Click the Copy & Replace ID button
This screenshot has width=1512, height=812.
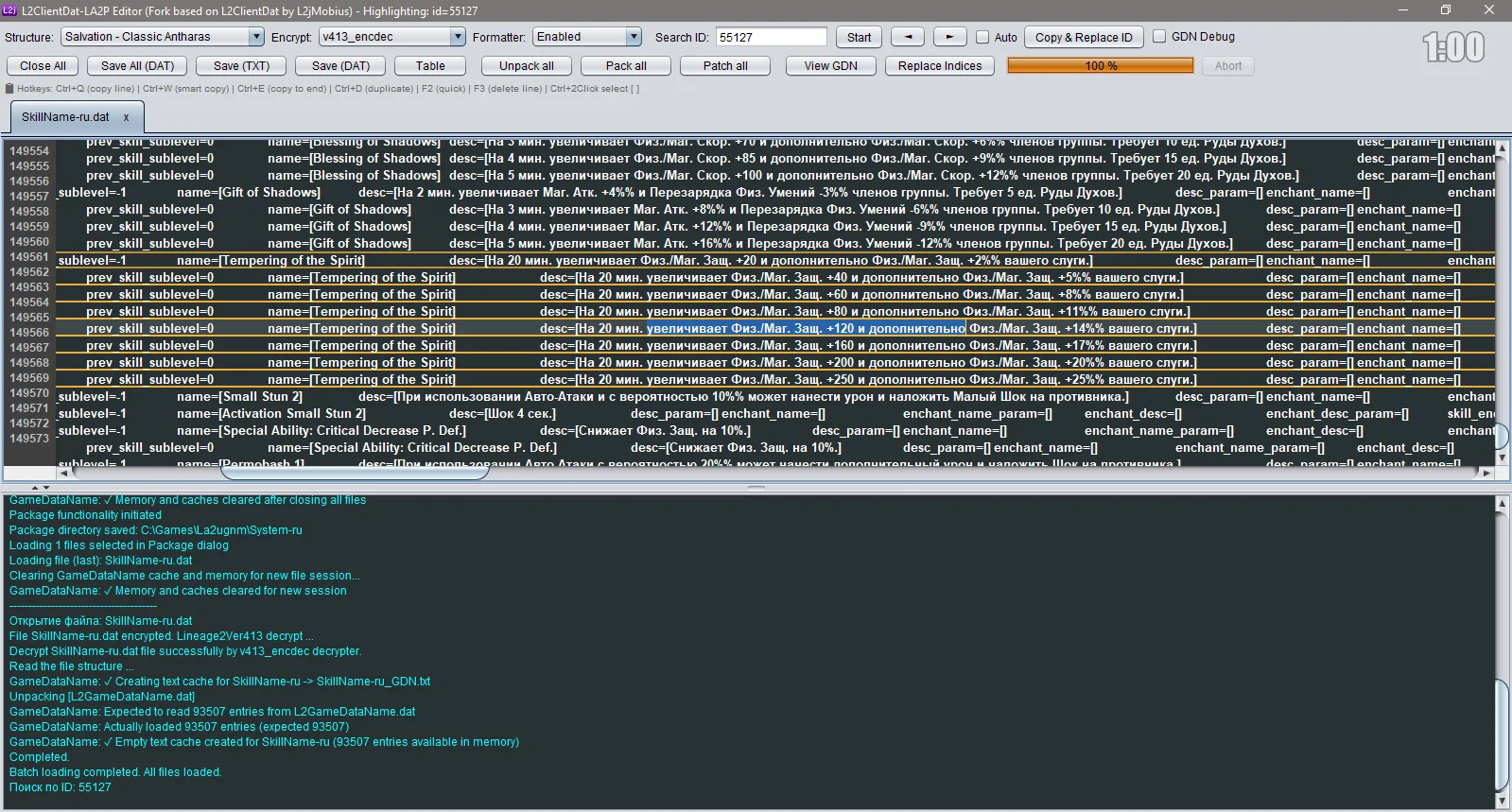pos(1083,37)
